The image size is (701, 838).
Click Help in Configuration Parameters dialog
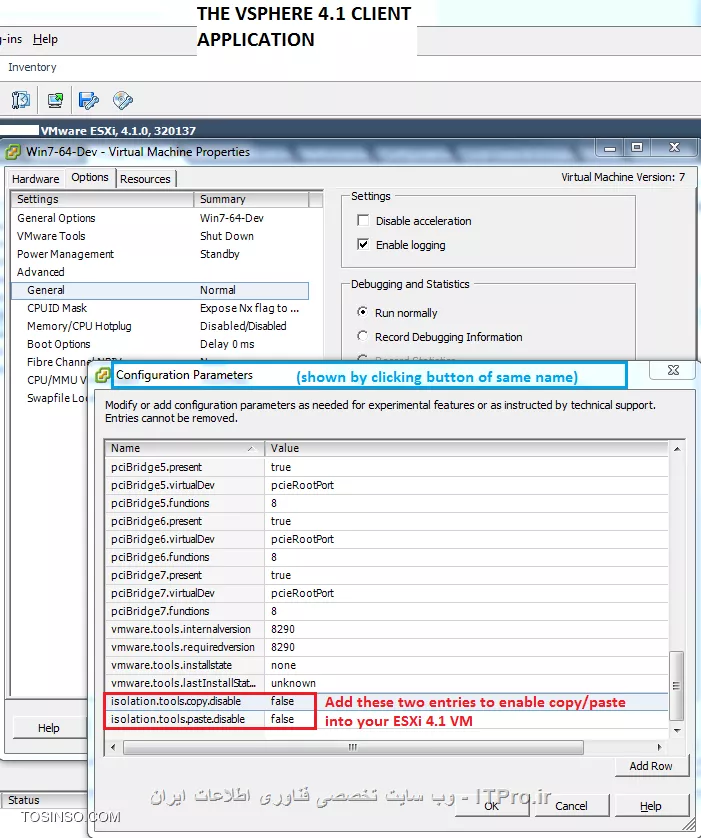click(x=651, y=806)
